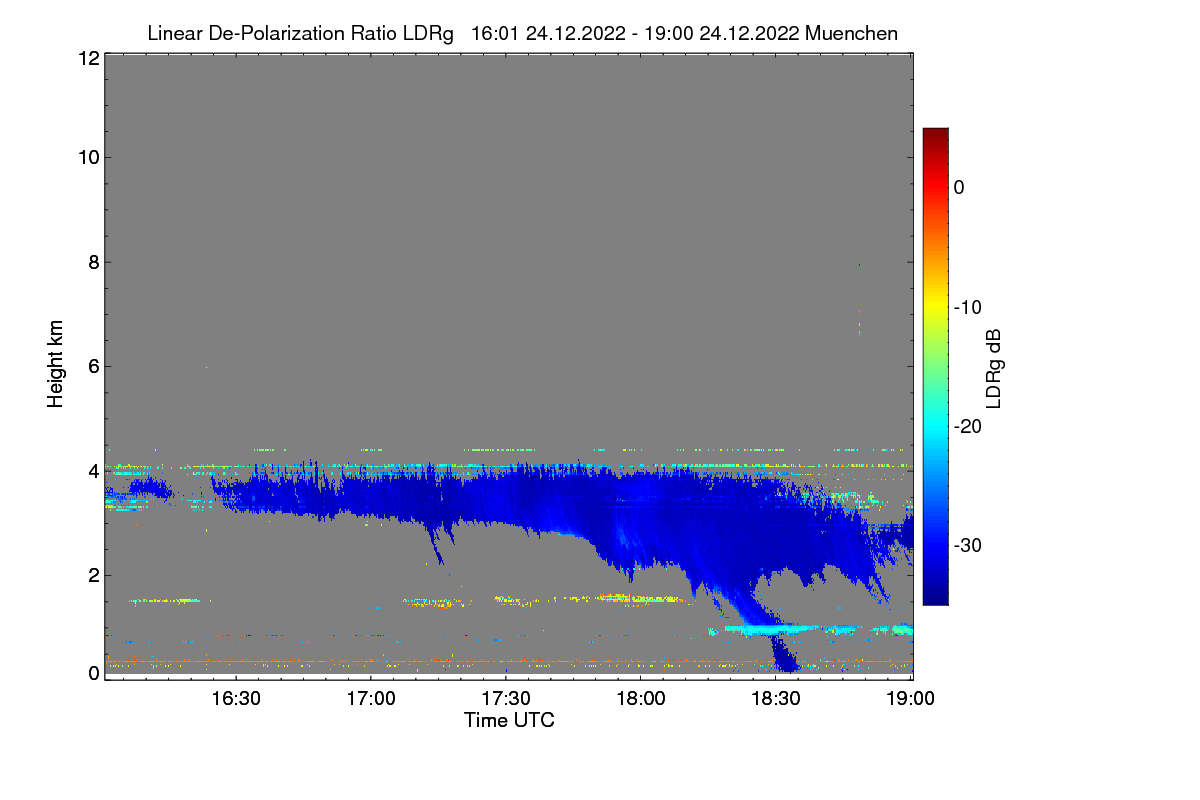Select the 18:00 time tick label

pos(641,697)
